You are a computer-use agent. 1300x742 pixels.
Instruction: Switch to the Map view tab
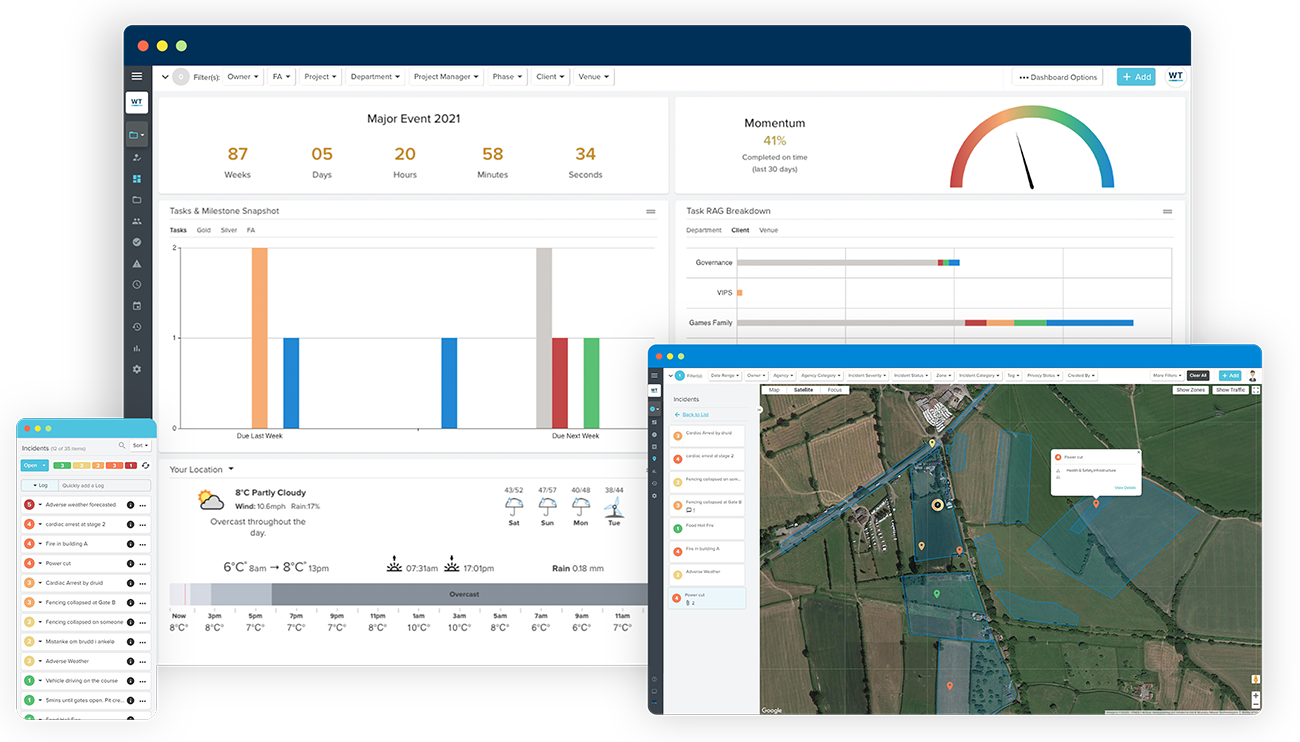click(x=774, y=390)
